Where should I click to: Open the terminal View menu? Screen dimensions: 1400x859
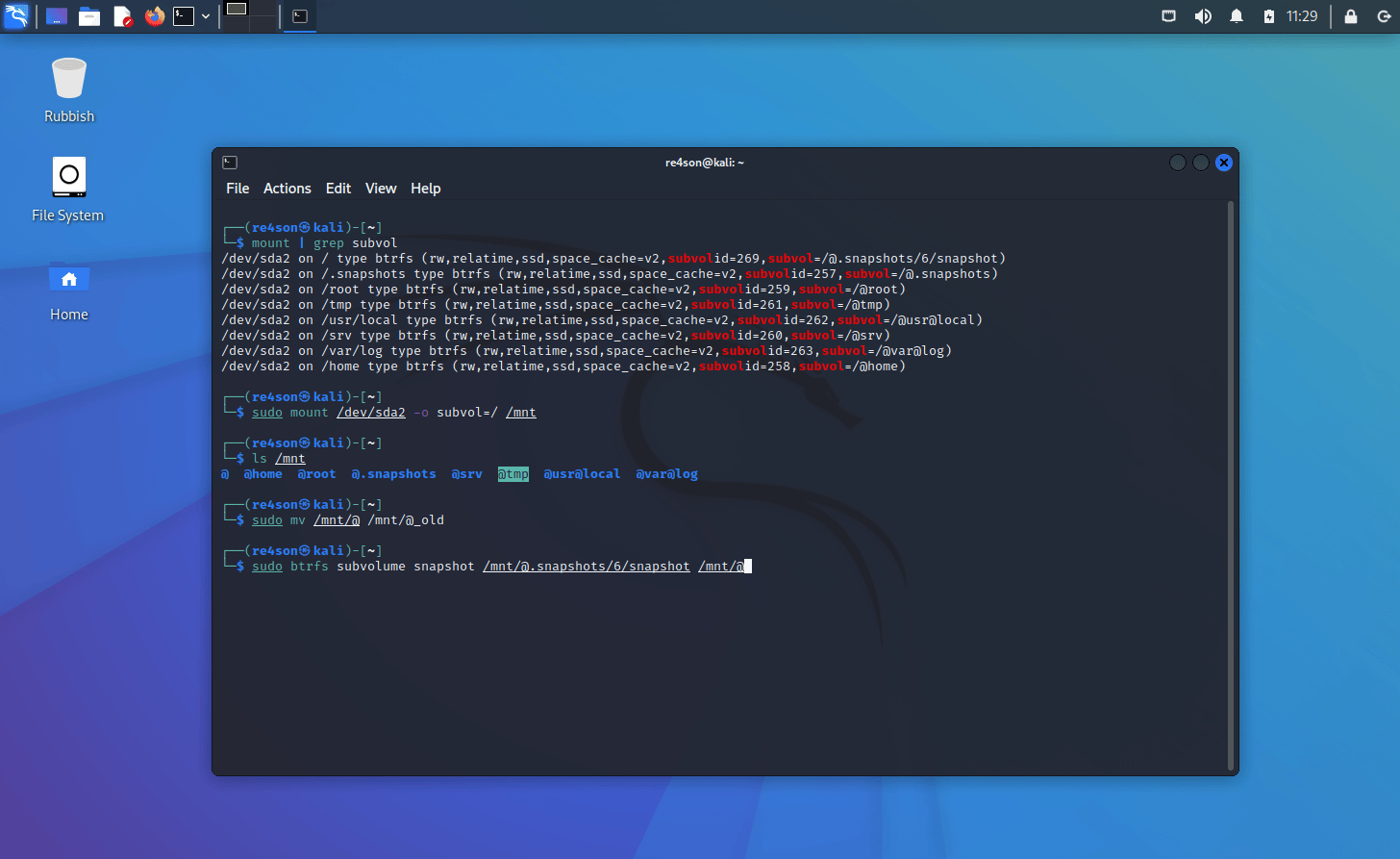pos(380,189)
